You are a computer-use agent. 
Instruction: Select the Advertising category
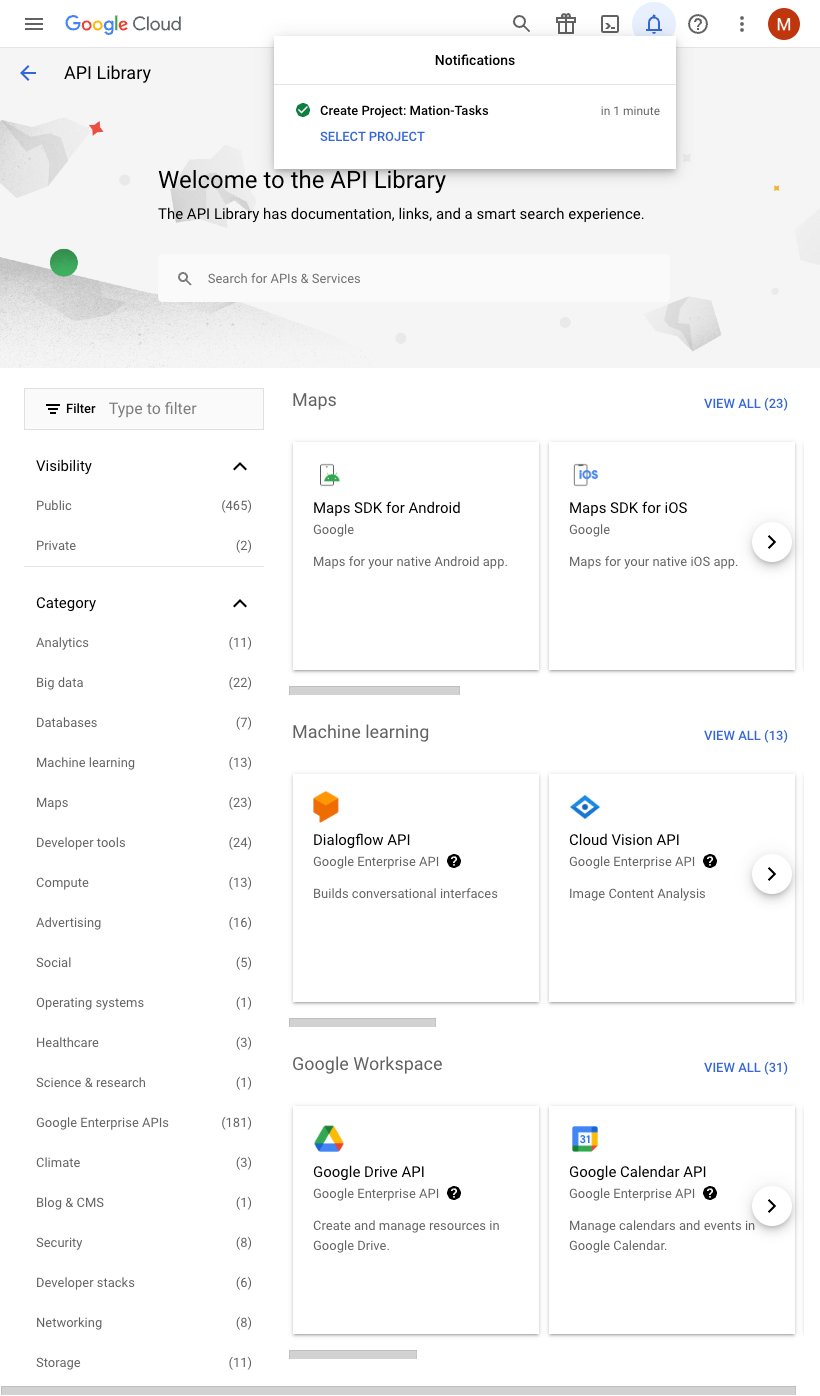click(x=144, y=923)
